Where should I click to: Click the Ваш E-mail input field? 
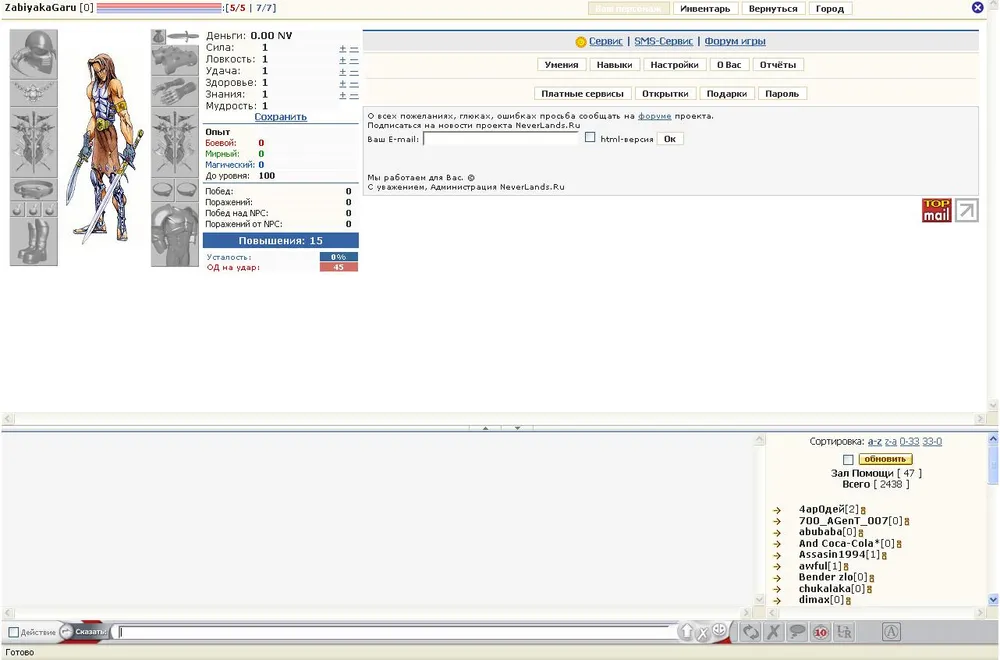coord(501,139)
